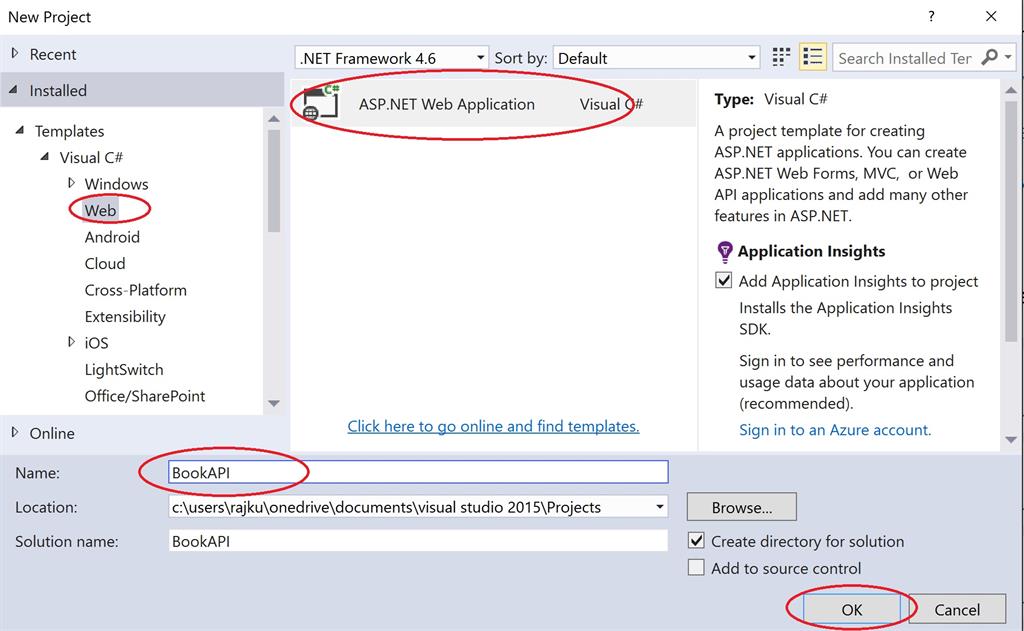This screenshot has height=631, width=1024.
Task: Click the Name field containing BookAPI
Action: tap(418, 472)
